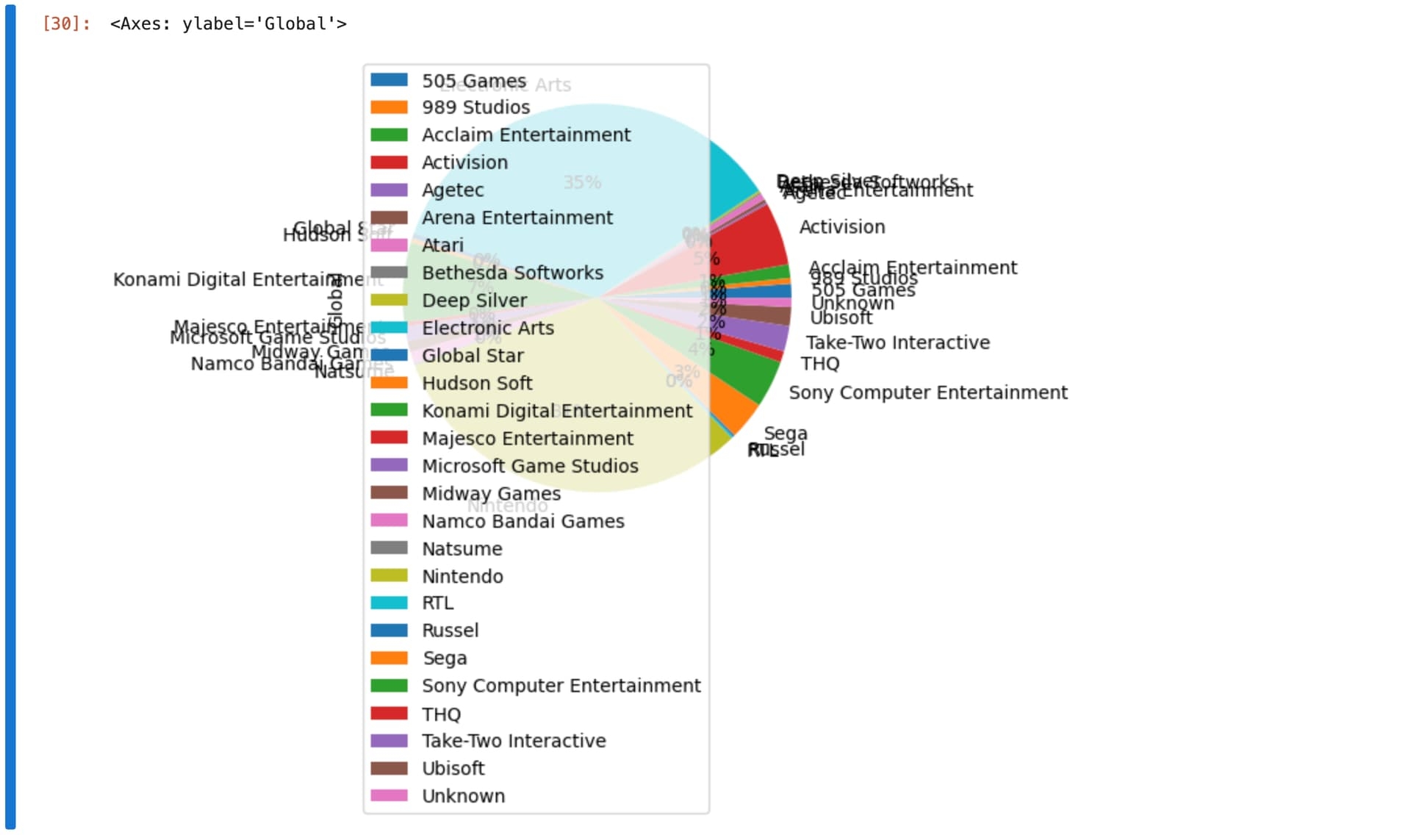Click the blue cell selection bar
This screenshot has height=840, width=1411.
tap(10, 419)
